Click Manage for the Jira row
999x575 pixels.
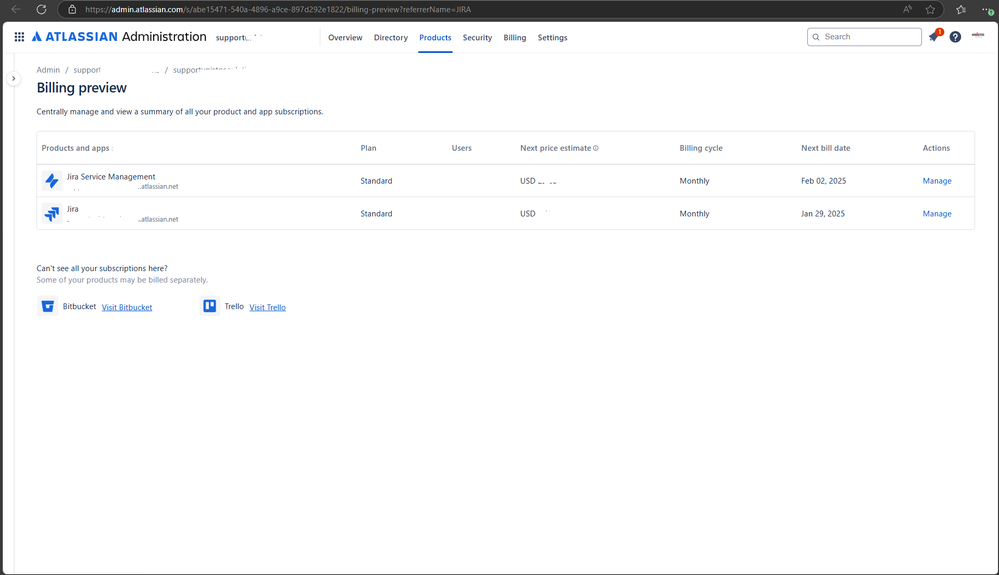point(937,214)
